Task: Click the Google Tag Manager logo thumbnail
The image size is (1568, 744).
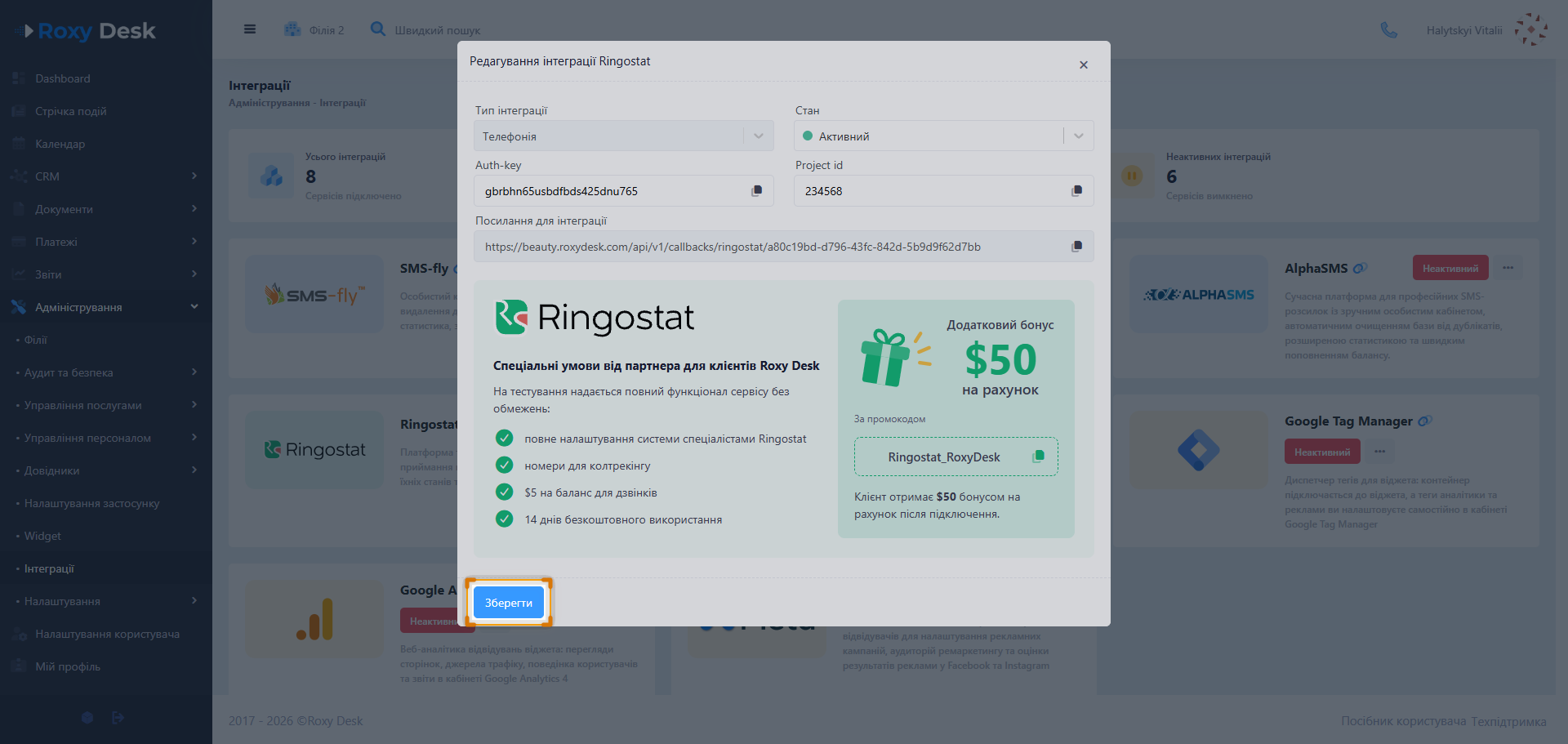Action: click(1199, 449)
